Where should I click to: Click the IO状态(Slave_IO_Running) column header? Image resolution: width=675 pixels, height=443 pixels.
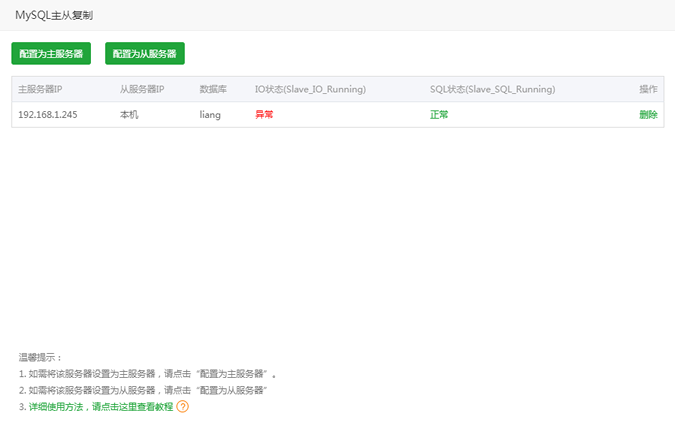point(310,89)
